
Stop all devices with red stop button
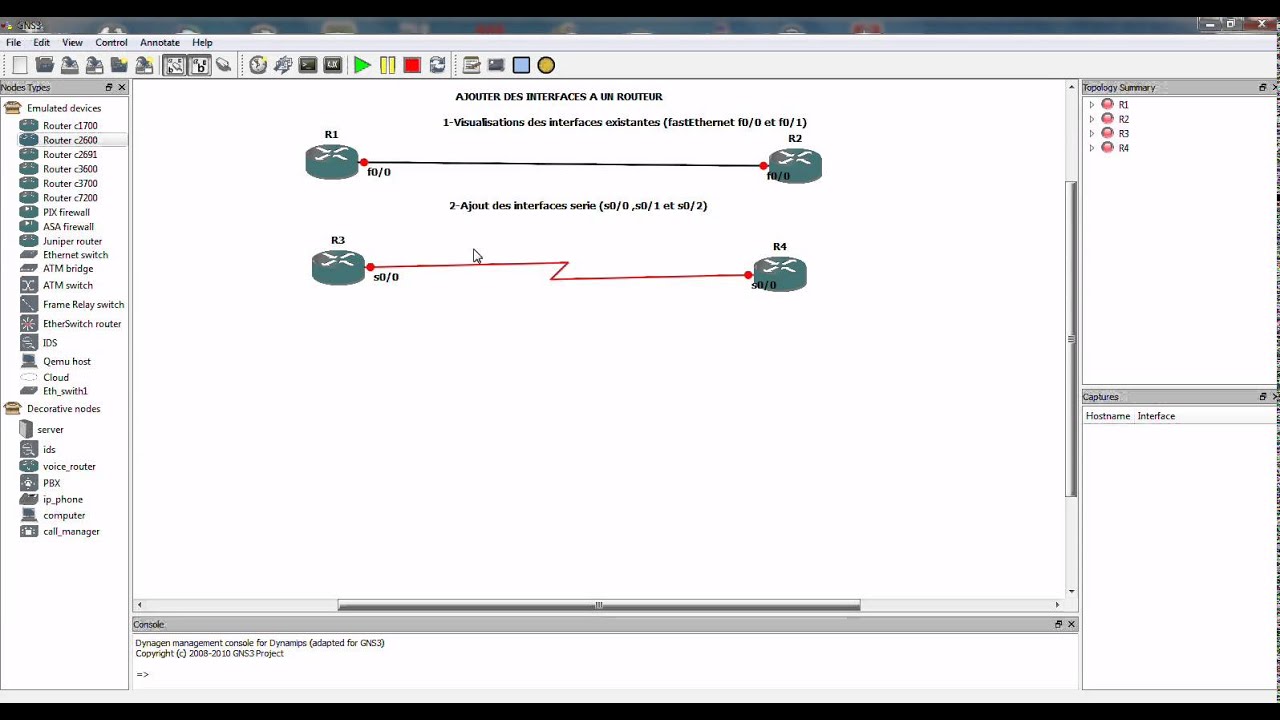(x=412, y=65)
